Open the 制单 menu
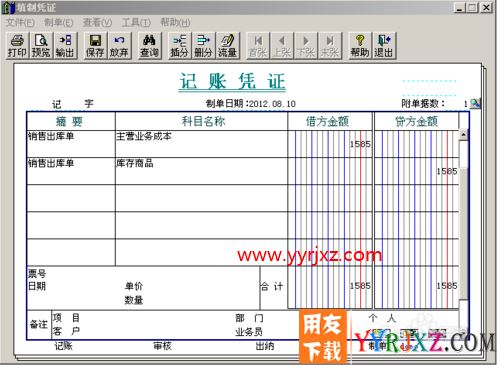 [59, 23]
